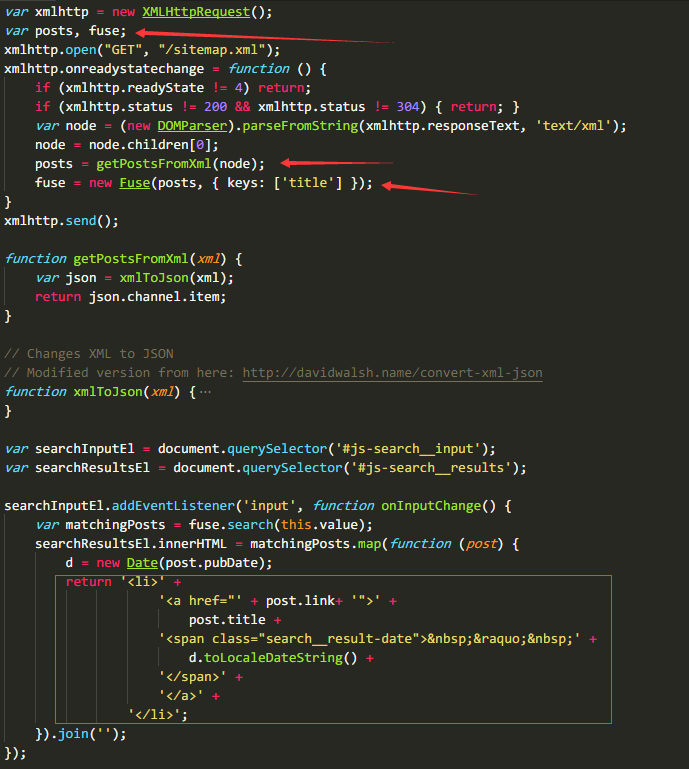Expand the folded xmlToJson function ellipsis
This screenshot has width=689, height=769.
pyautogui.click(x=205, y=392)
